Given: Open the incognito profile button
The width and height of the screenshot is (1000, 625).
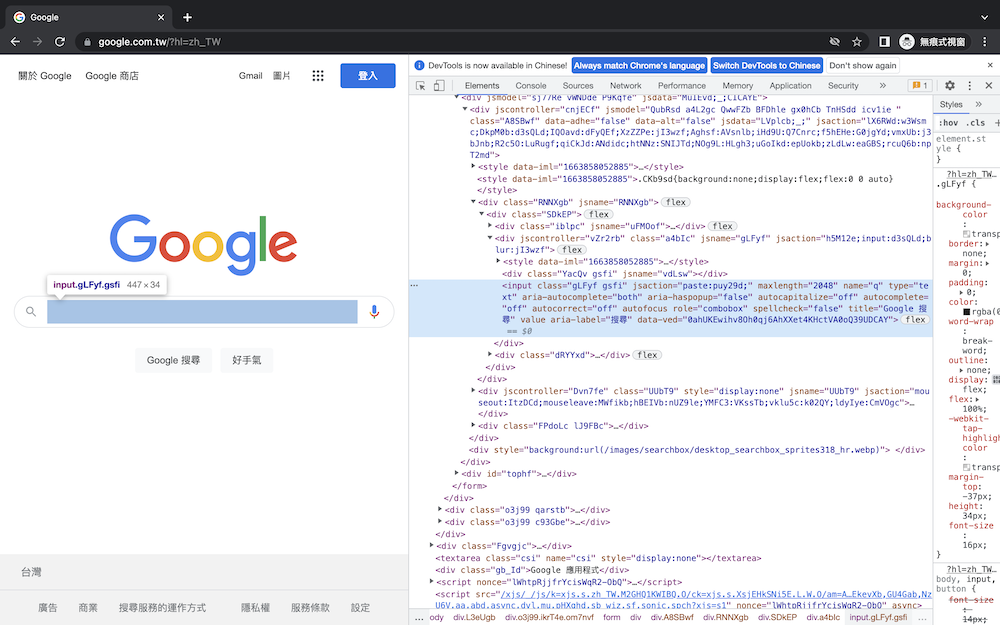Looking at the screenshot, I should (934, 41).
